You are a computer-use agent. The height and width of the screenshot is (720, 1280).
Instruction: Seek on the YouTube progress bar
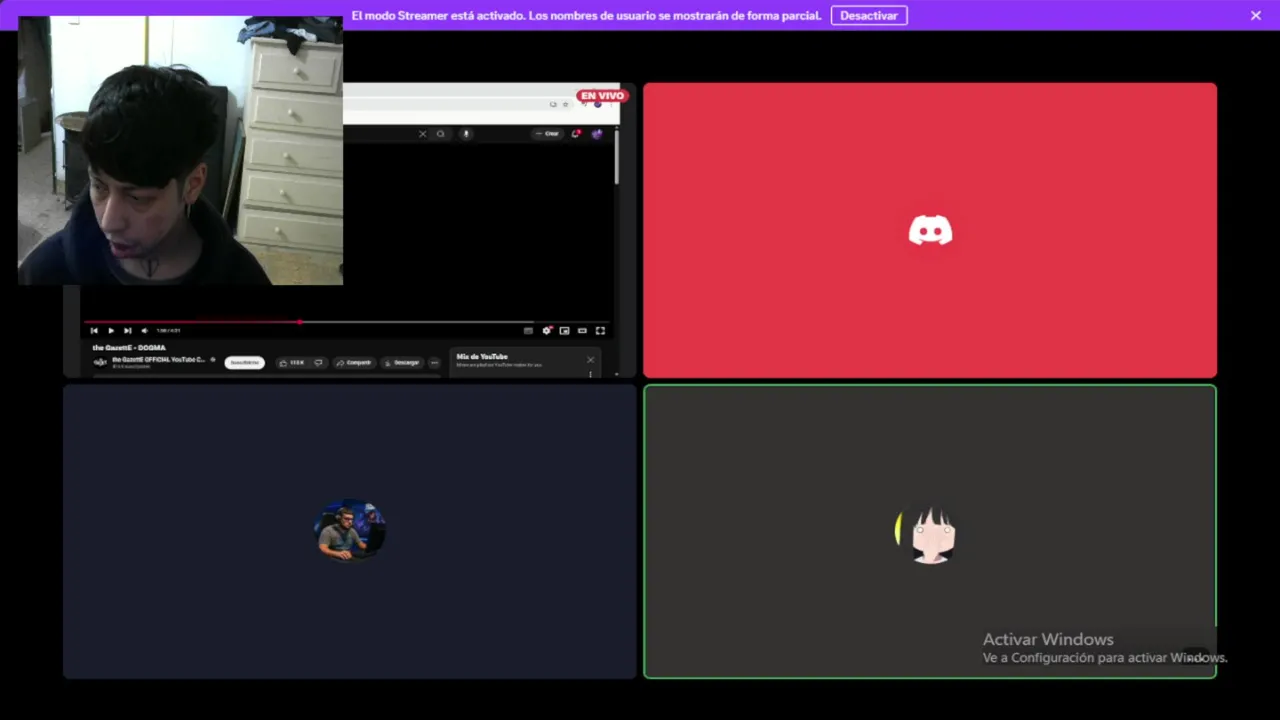click(347, 322)
